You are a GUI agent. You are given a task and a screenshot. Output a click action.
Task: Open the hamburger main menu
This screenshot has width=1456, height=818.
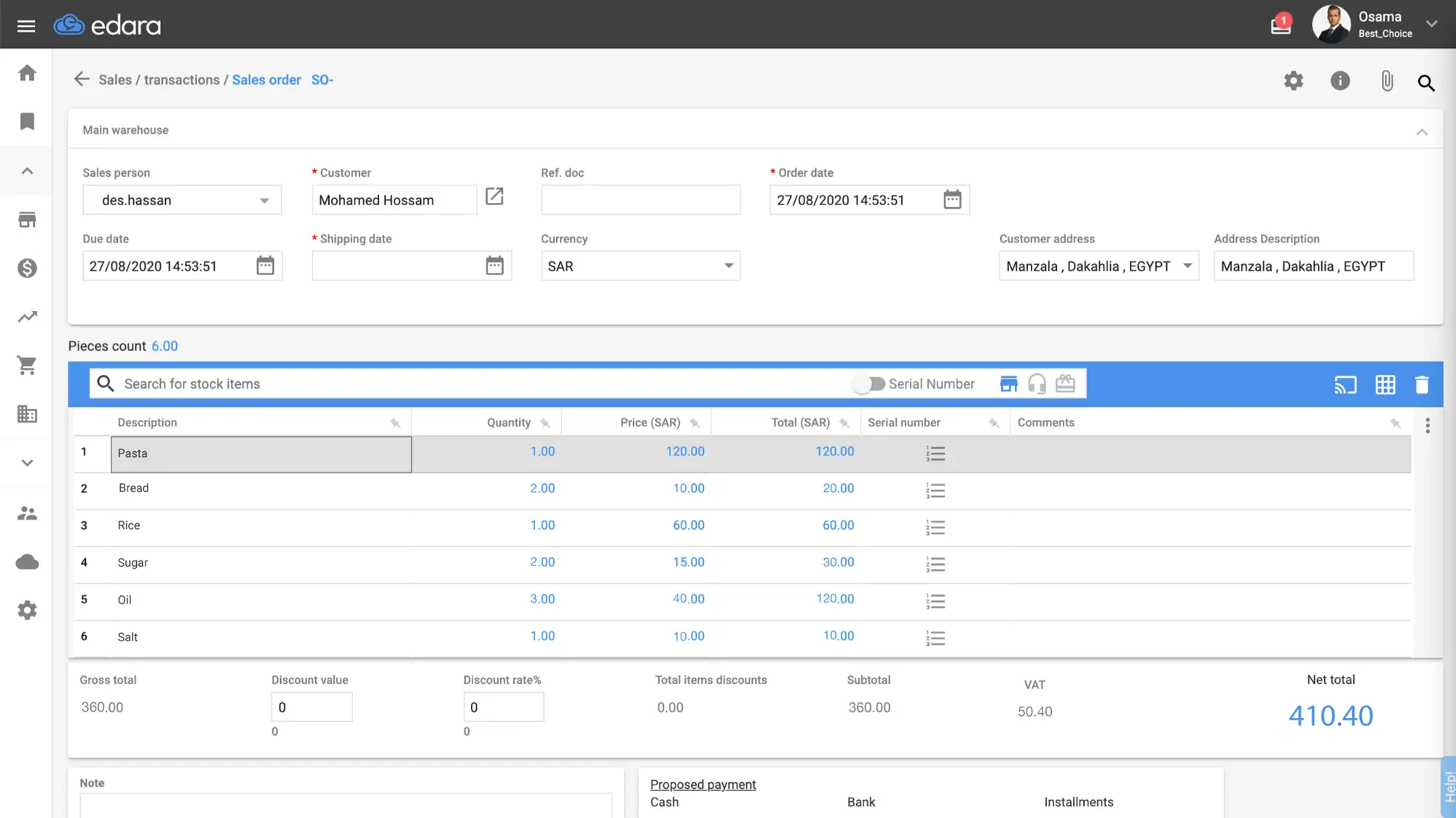point(26,26)
